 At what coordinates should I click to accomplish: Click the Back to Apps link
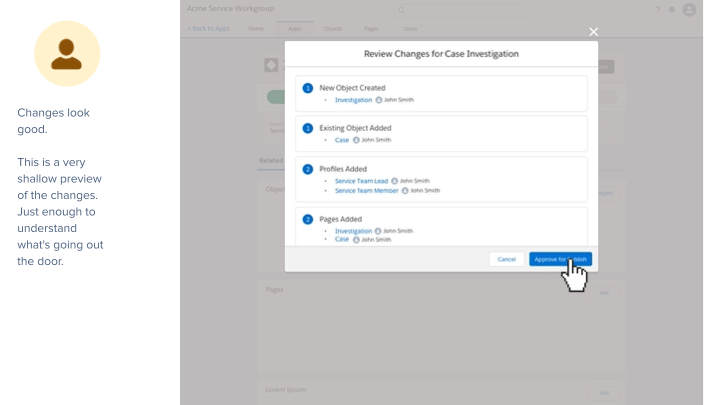point(209,29)
